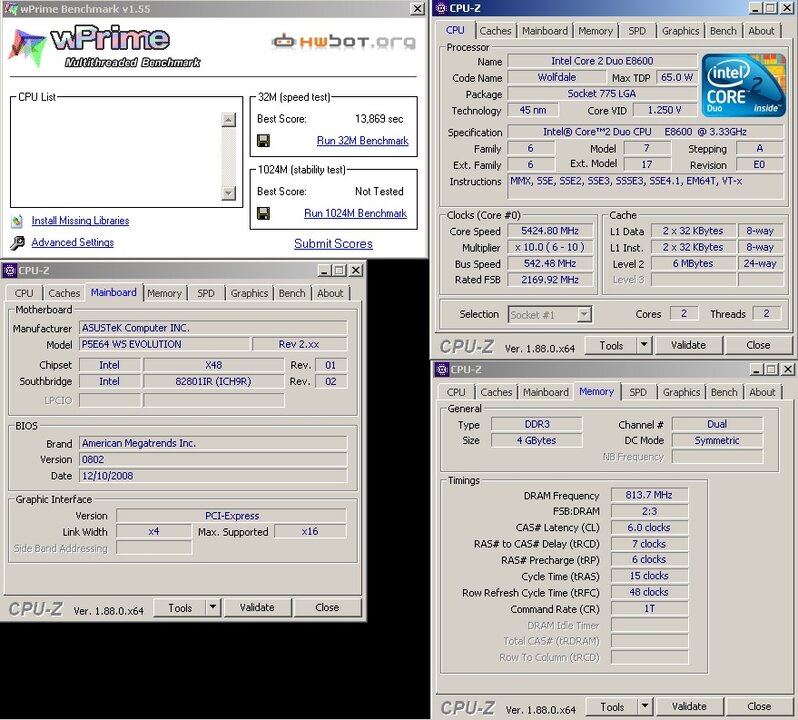Click Tools button in the Memory window
Viewport: 798px width, 720px height.
pos(612,707)
